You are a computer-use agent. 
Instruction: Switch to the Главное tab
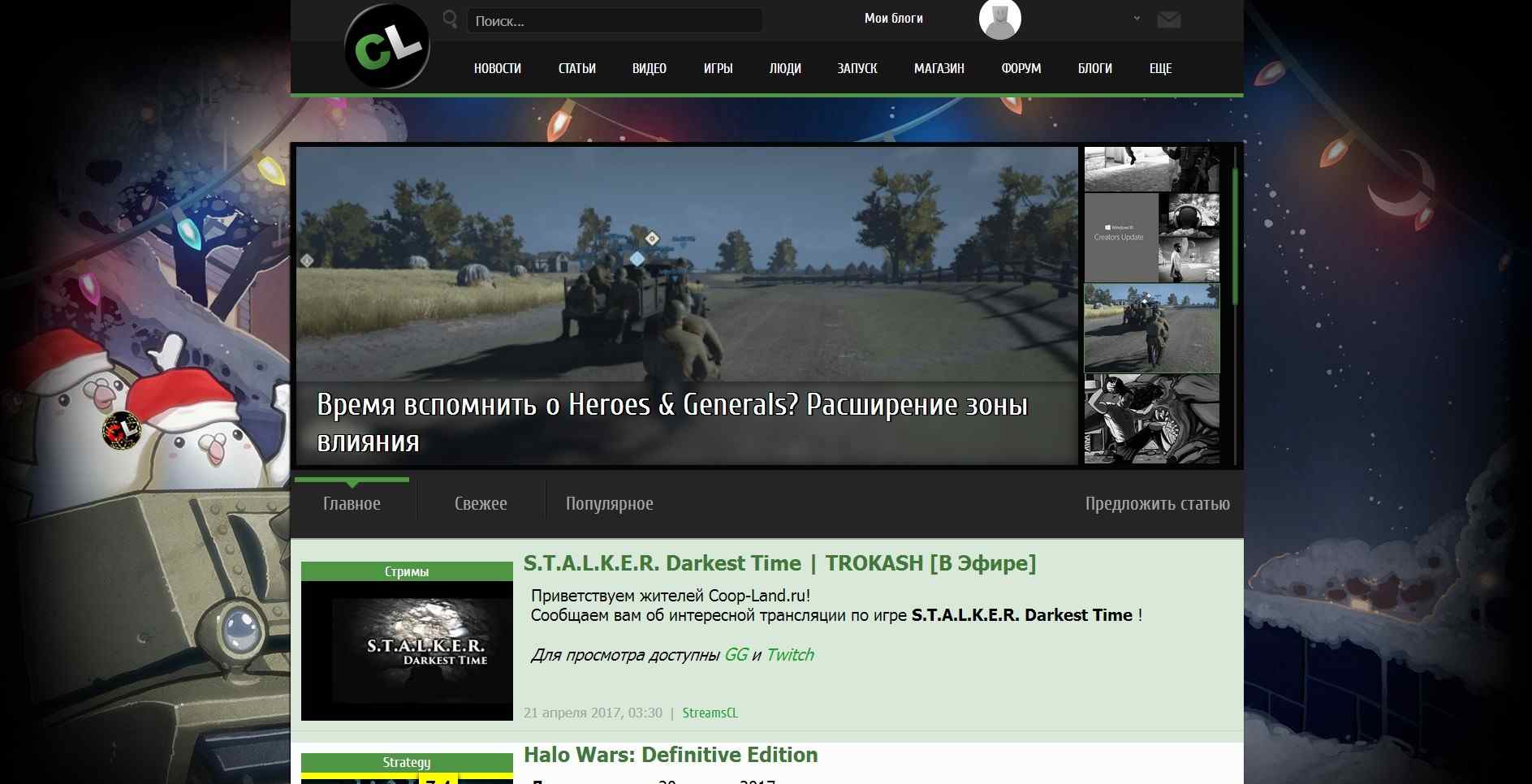pyautogui.click(x=352, y=503)
